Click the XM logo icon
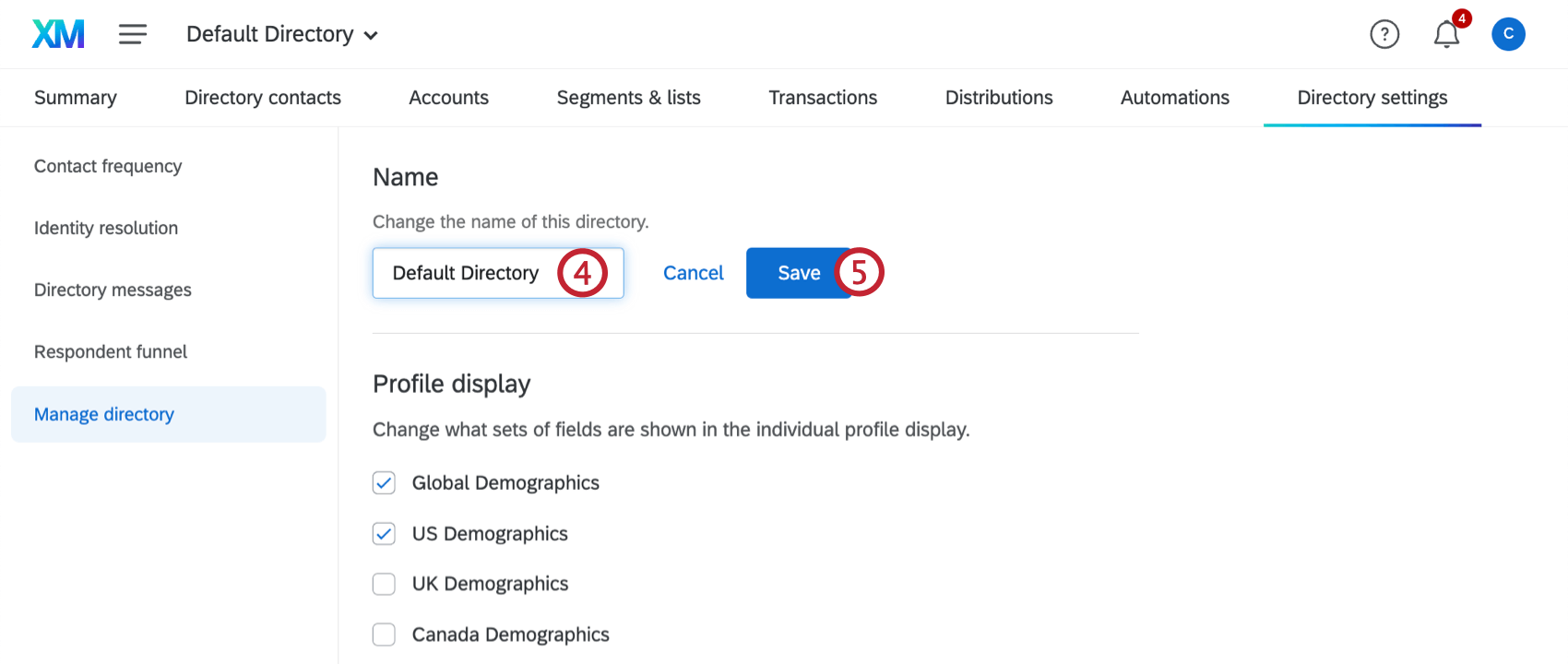Image resolution: width=1568 pixels, height=664 pixels. pos(58,34)
